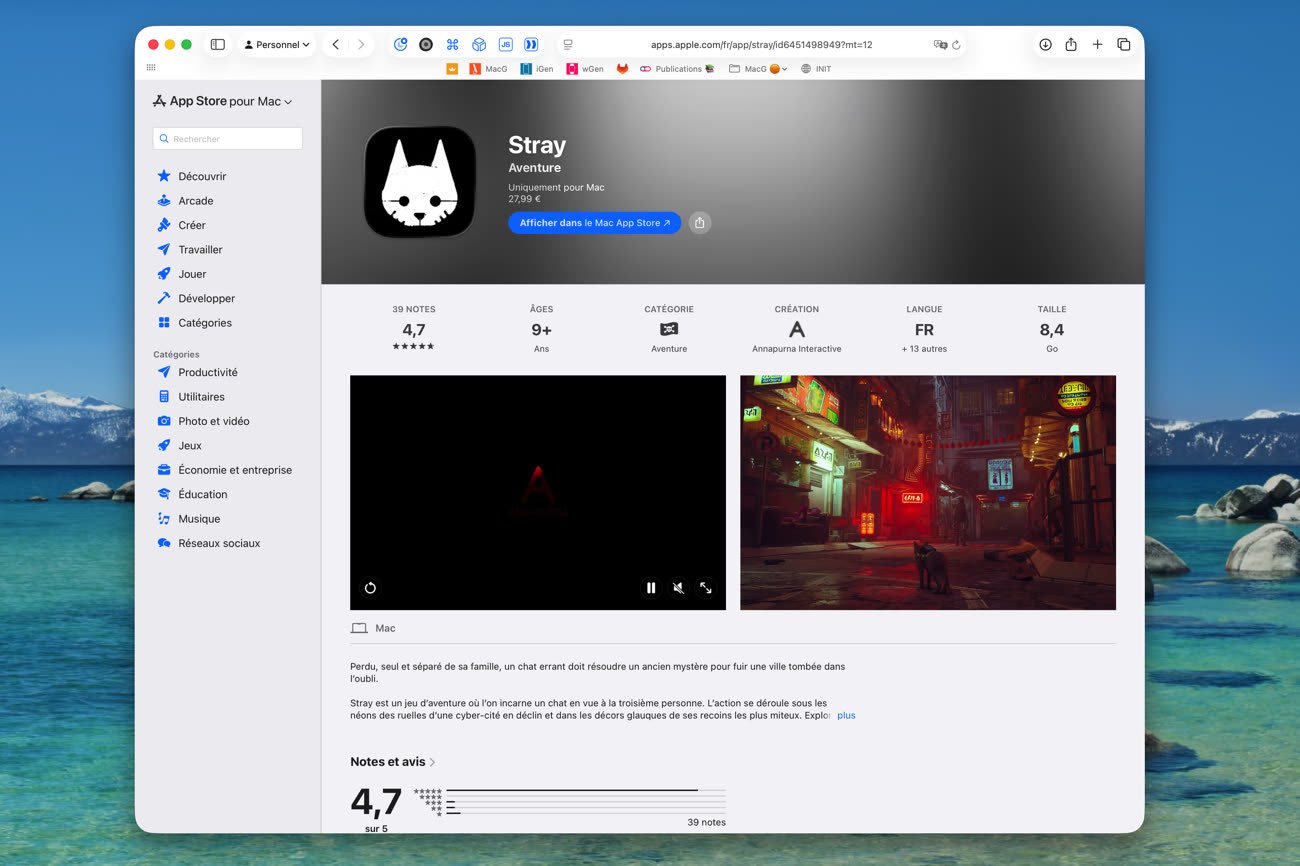Select Arcade in the sidebar
This screenshot has height=866, width=1300.
pyautogui.click(x=195, y=201)
